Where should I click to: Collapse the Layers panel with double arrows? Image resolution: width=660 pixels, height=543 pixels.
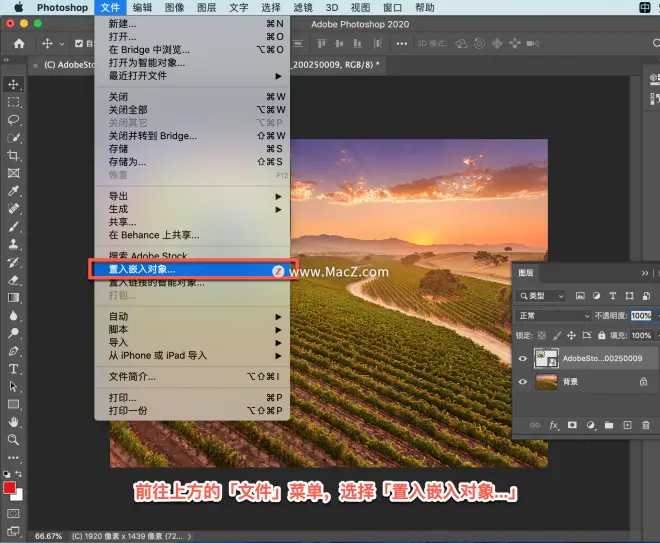click(x=644, y=273)
